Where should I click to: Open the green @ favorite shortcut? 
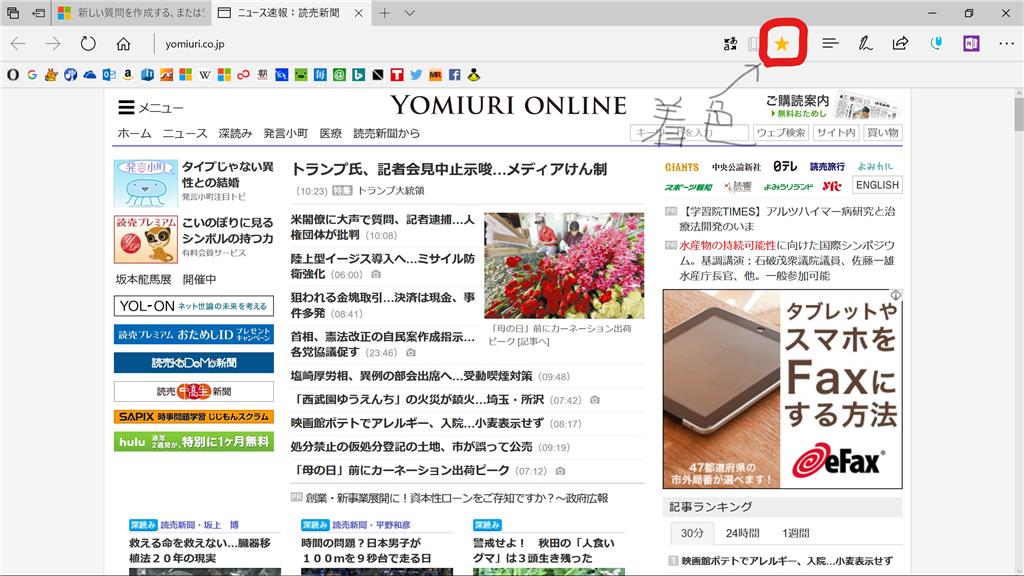(339, 75)
